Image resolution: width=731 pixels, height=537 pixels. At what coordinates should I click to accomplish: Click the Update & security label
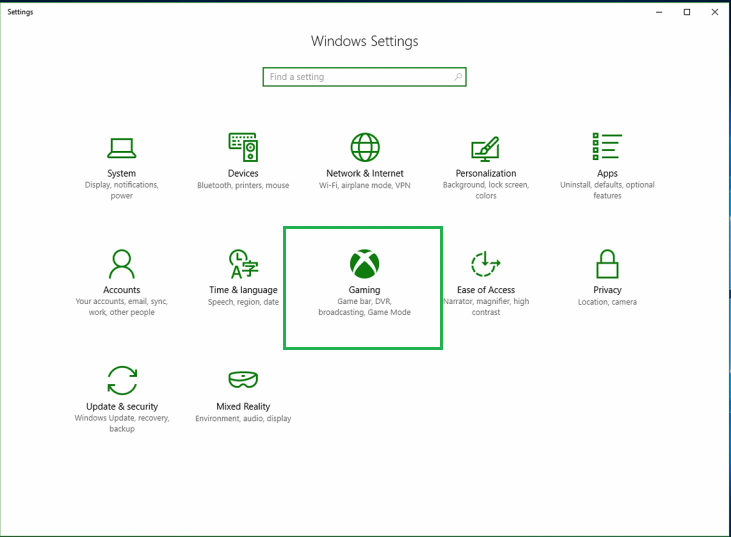click(x=122, y=406)
